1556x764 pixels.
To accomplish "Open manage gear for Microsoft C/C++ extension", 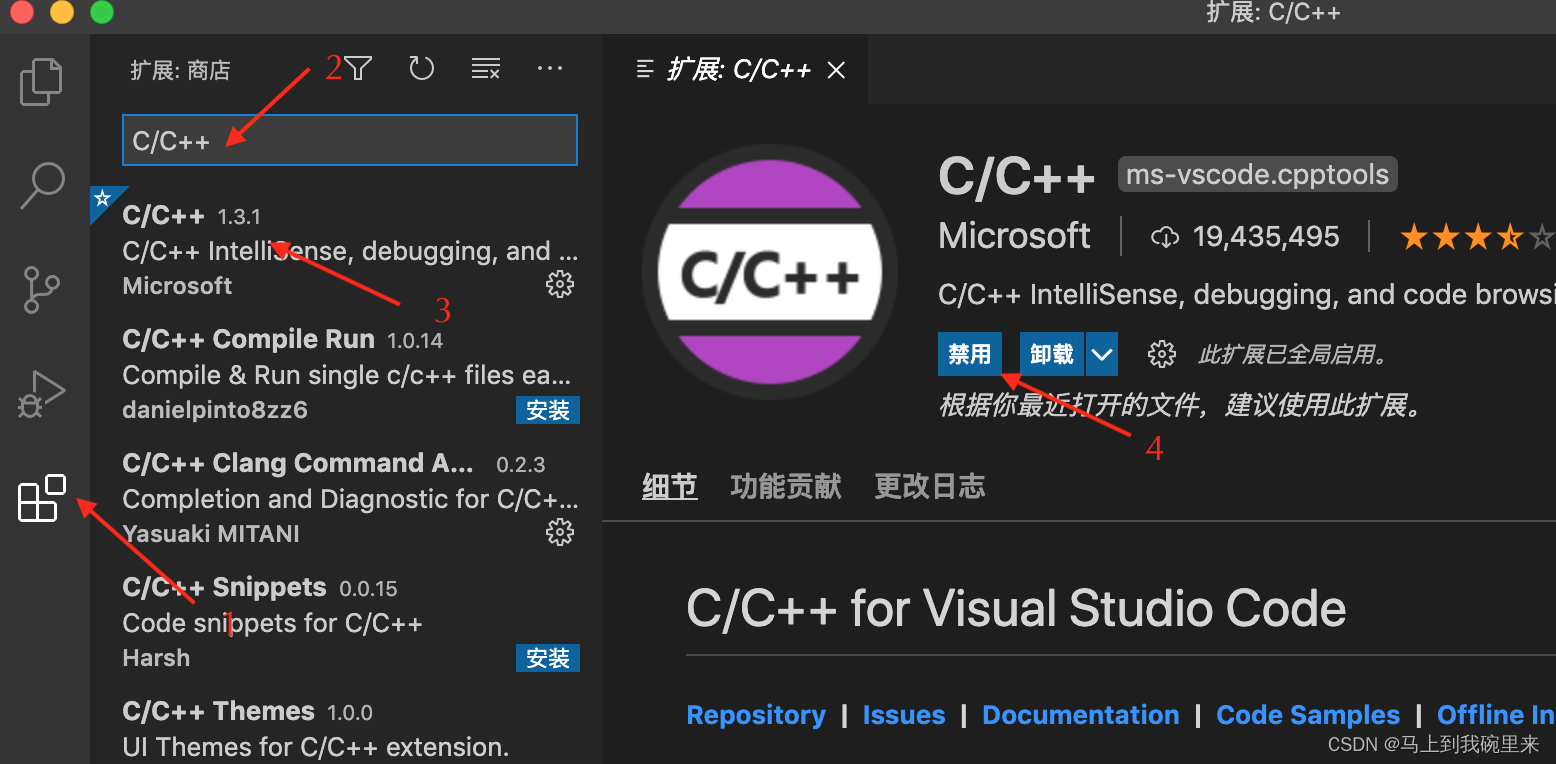I will pyautogui.click(x=560, y=284).
